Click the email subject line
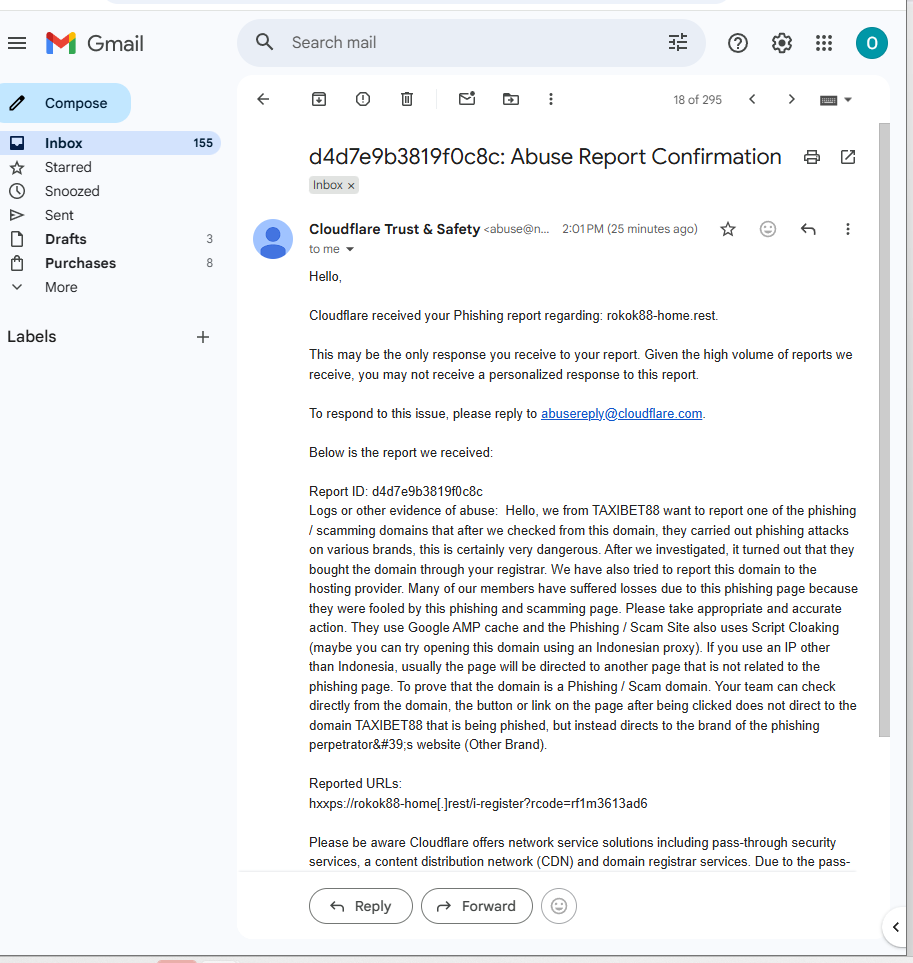Viewport: 913px width, 963px height. click(545, 157)
